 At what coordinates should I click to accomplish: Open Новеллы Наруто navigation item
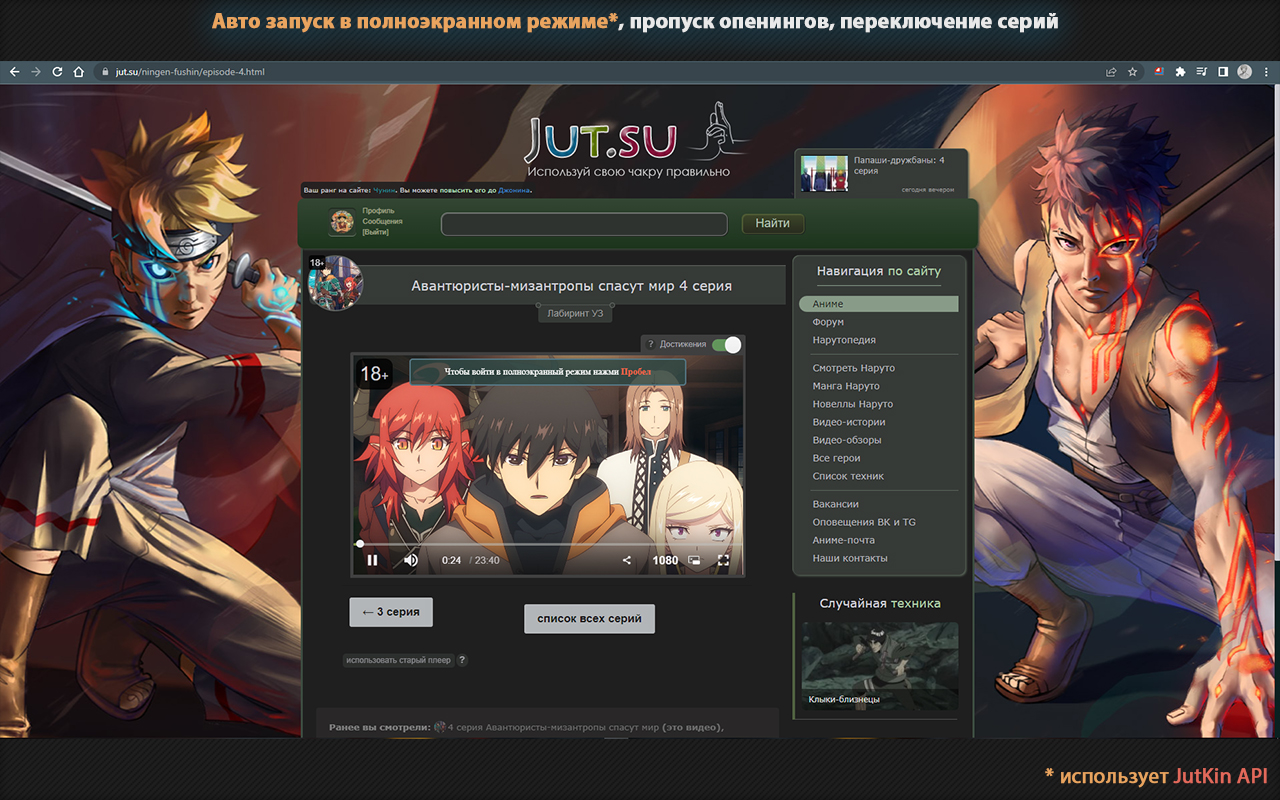click(852, 404)
